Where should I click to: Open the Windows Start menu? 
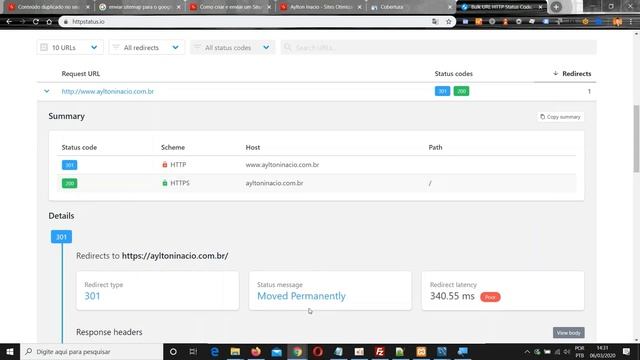(10, 351)
